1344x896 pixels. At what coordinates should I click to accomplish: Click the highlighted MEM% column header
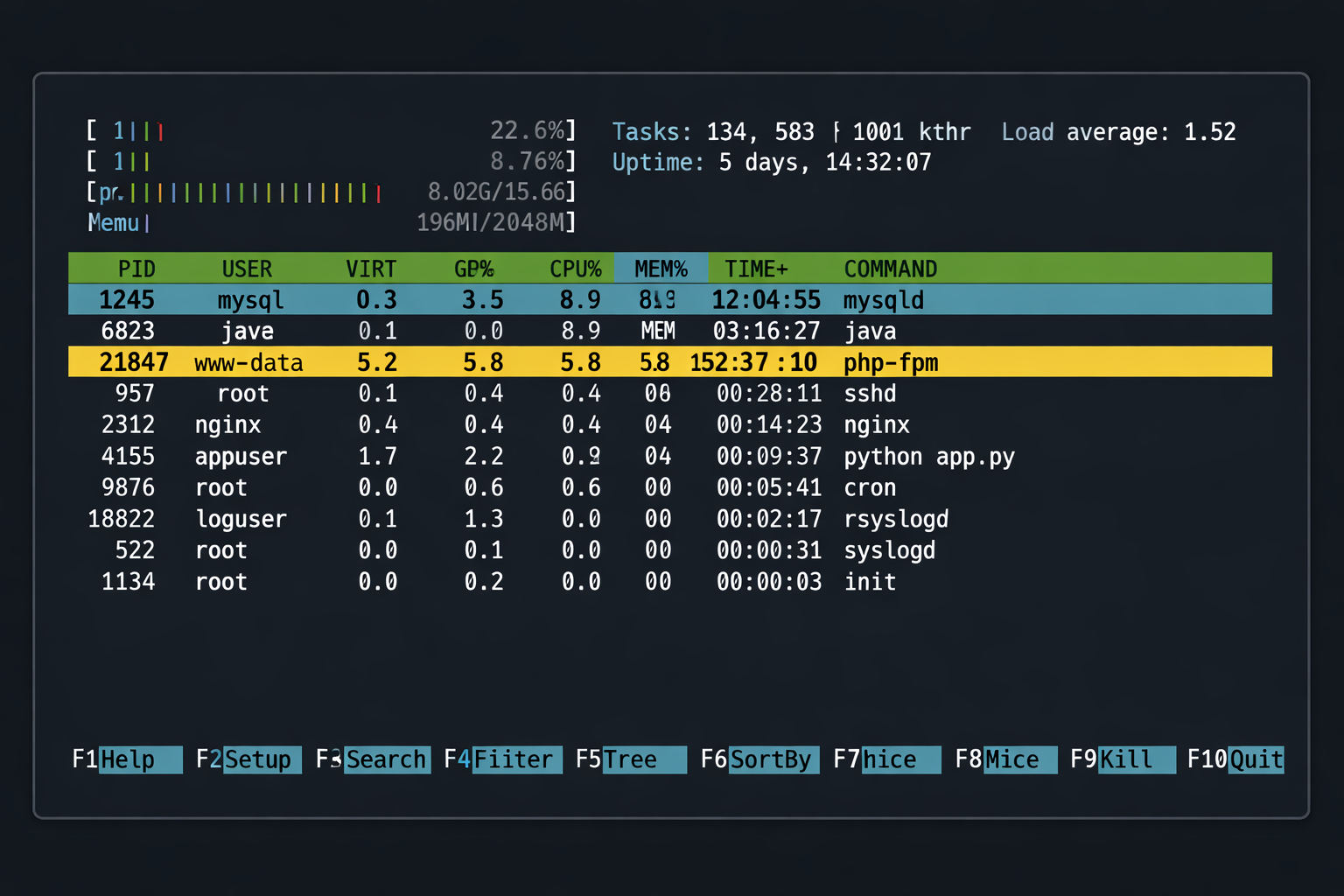[661, 269]
